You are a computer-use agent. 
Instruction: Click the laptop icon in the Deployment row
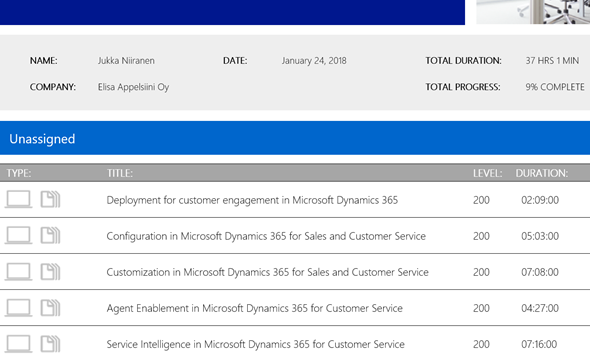tap(18, 199)
